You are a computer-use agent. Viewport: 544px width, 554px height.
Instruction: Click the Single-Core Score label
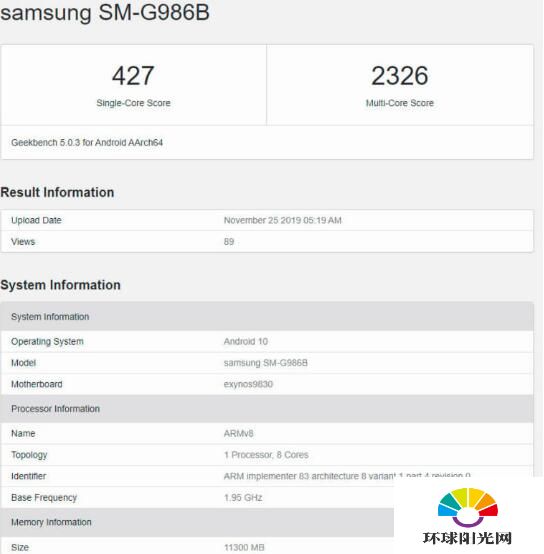click(134, 103)
